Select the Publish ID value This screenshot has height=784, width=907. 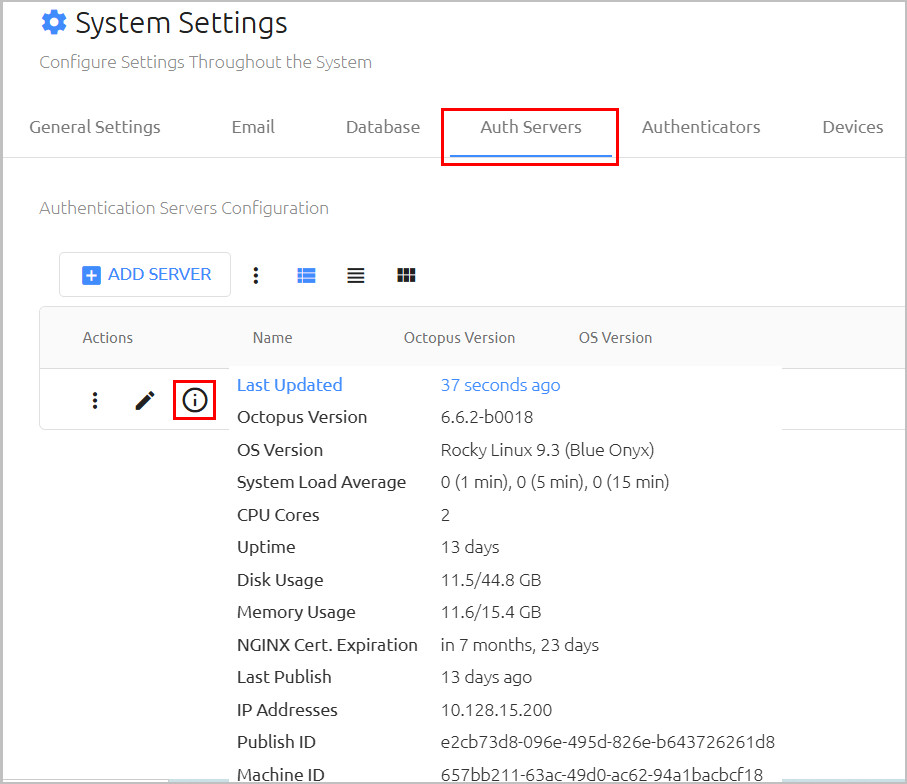pyautogui.click(x=607, y=742)
